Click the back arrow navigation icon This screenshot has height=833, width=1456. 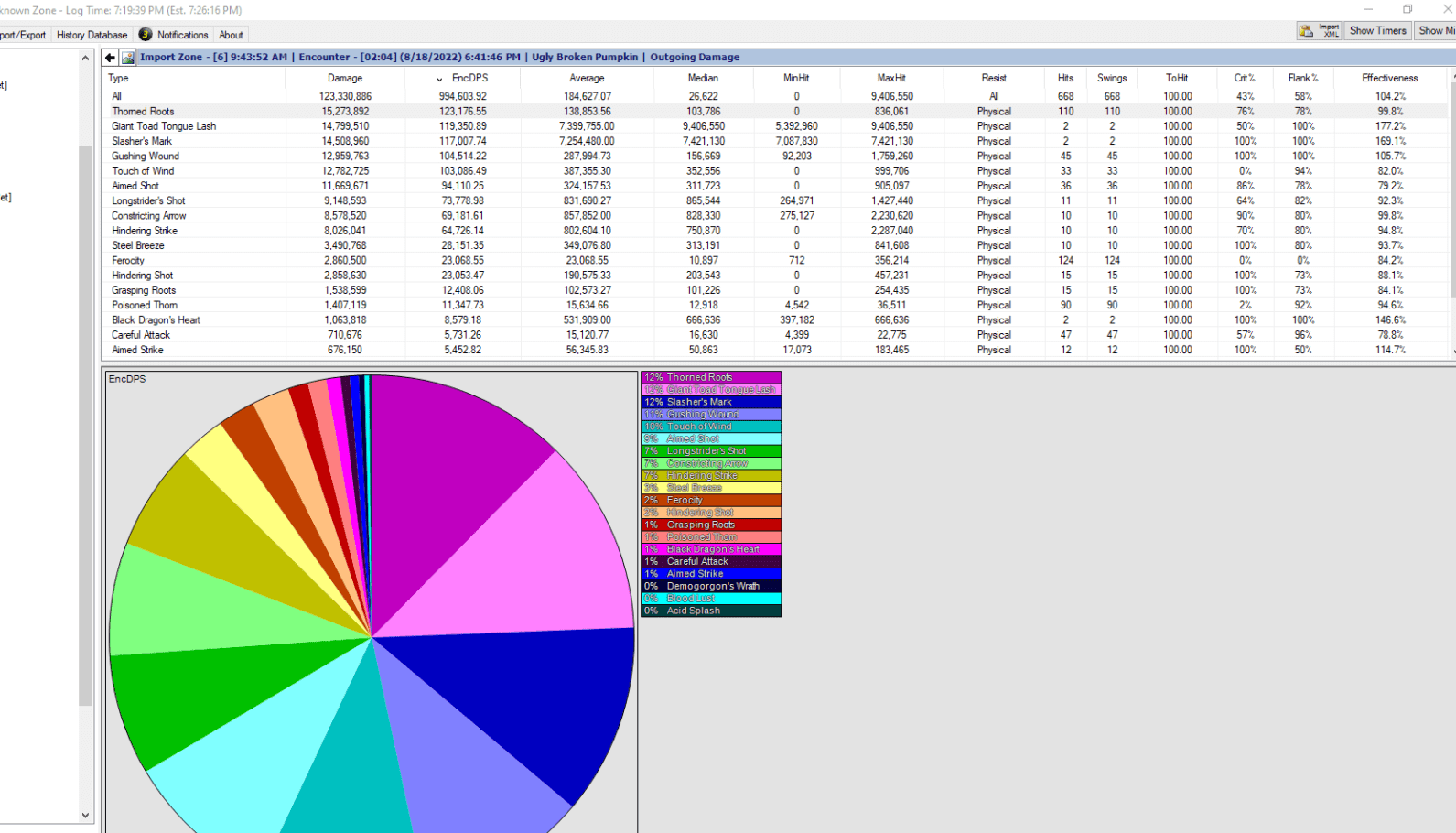[111, 58]
